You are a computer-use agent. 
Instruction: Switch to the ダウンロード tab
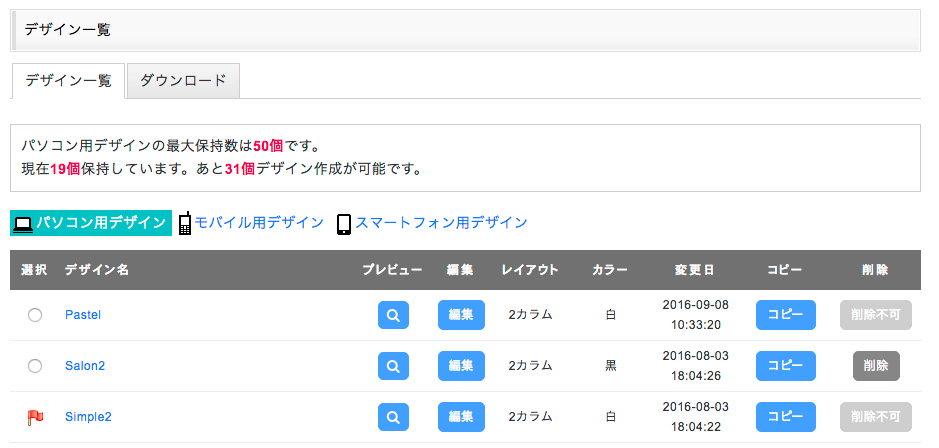(183, 81)
